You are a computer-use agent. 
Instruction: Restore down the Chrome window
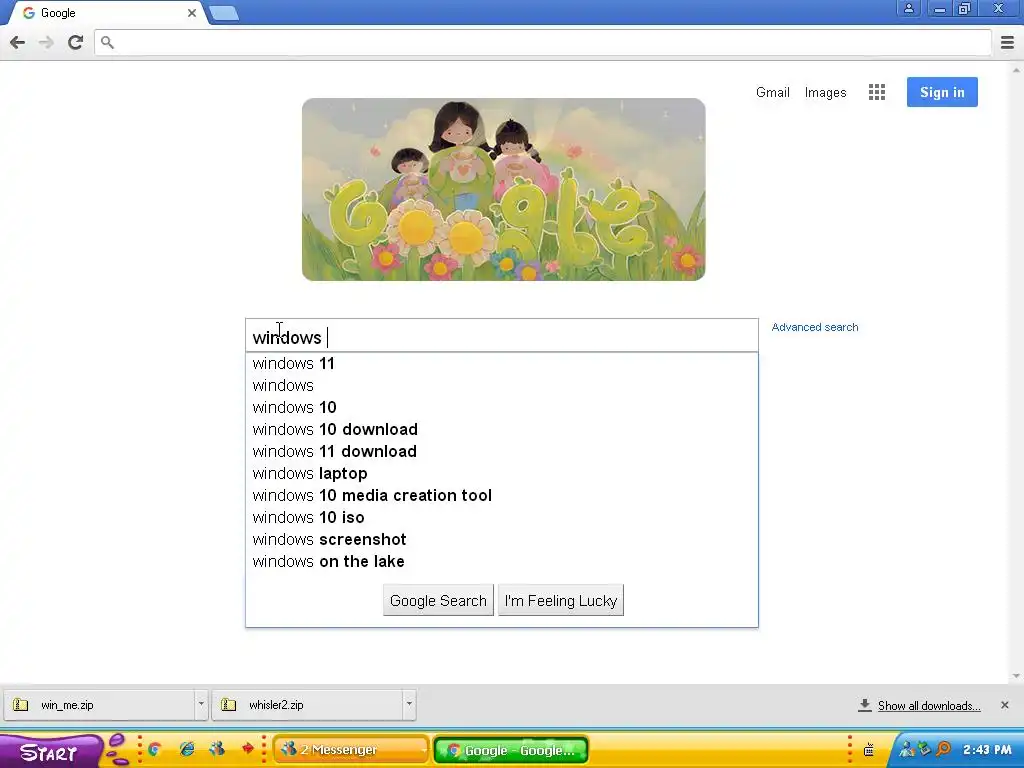click(965, 8)
